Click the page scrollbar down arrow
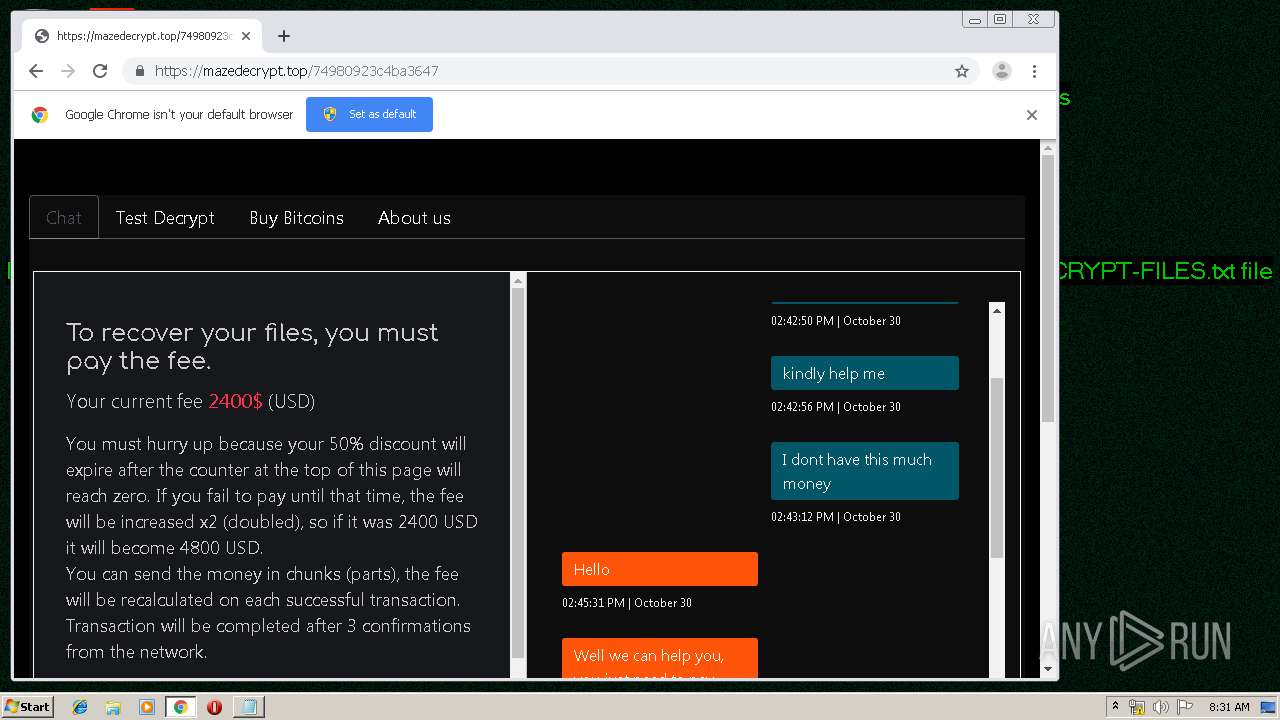Viewport: 1280px width, 720px height. pyautogui.click(x=1048, y=669)
